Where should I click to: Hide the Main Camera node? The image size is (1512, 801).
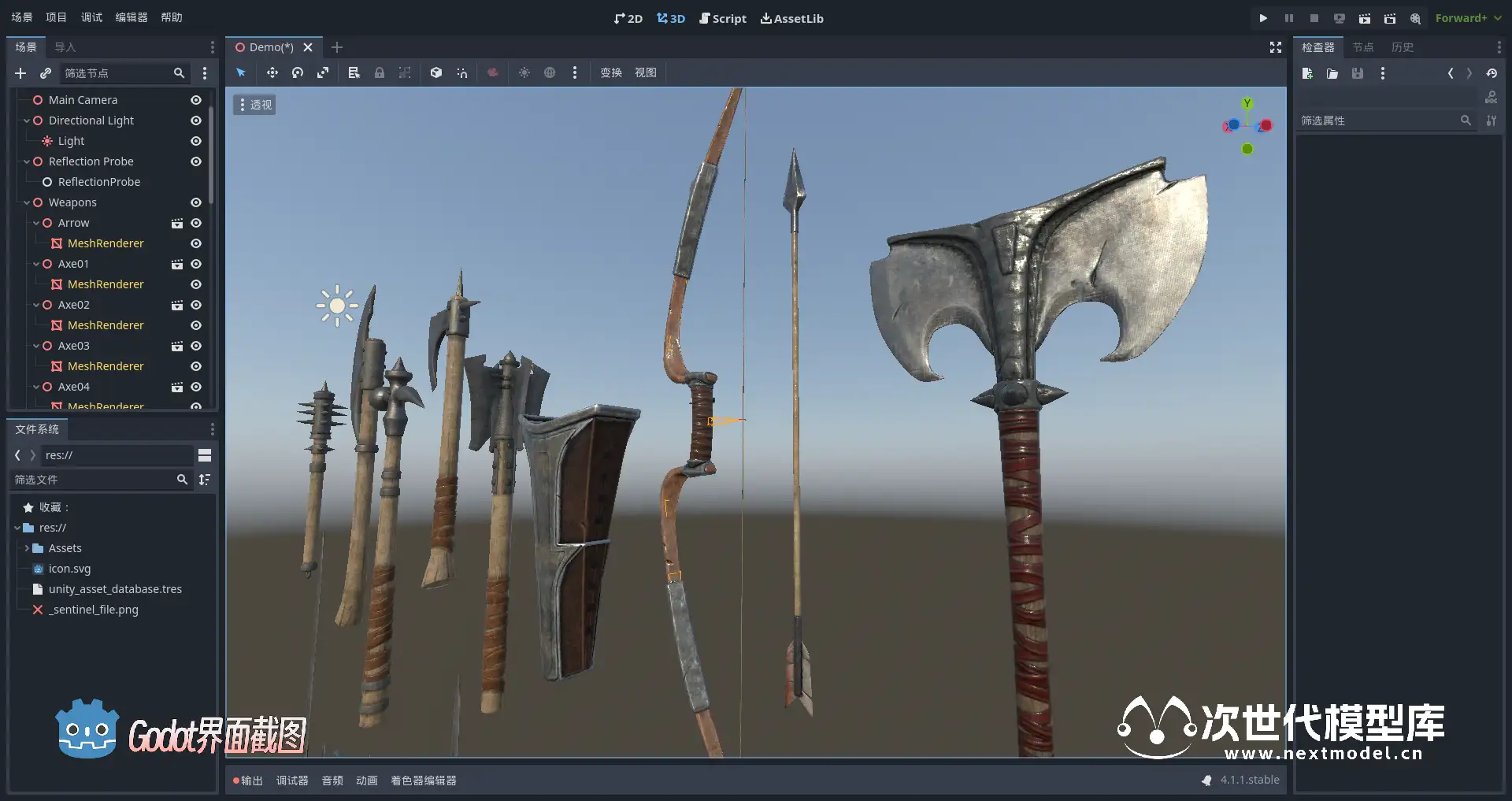click(196, 100)
